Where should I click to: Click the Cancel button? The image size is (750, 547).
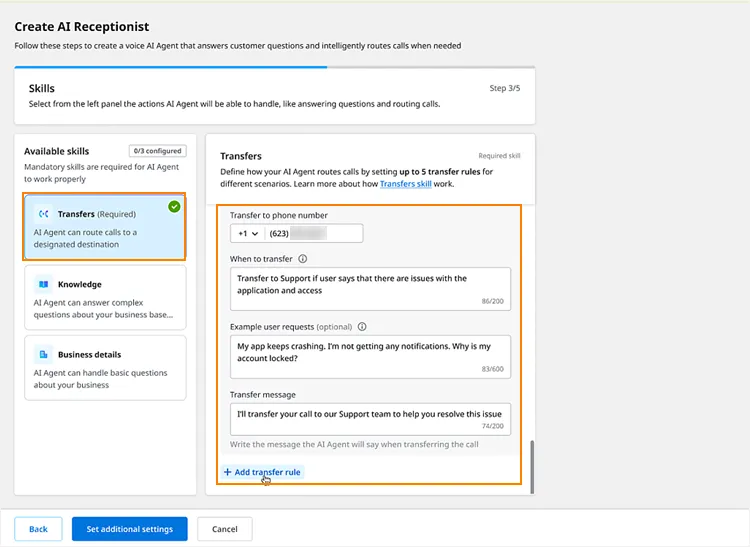224,529
